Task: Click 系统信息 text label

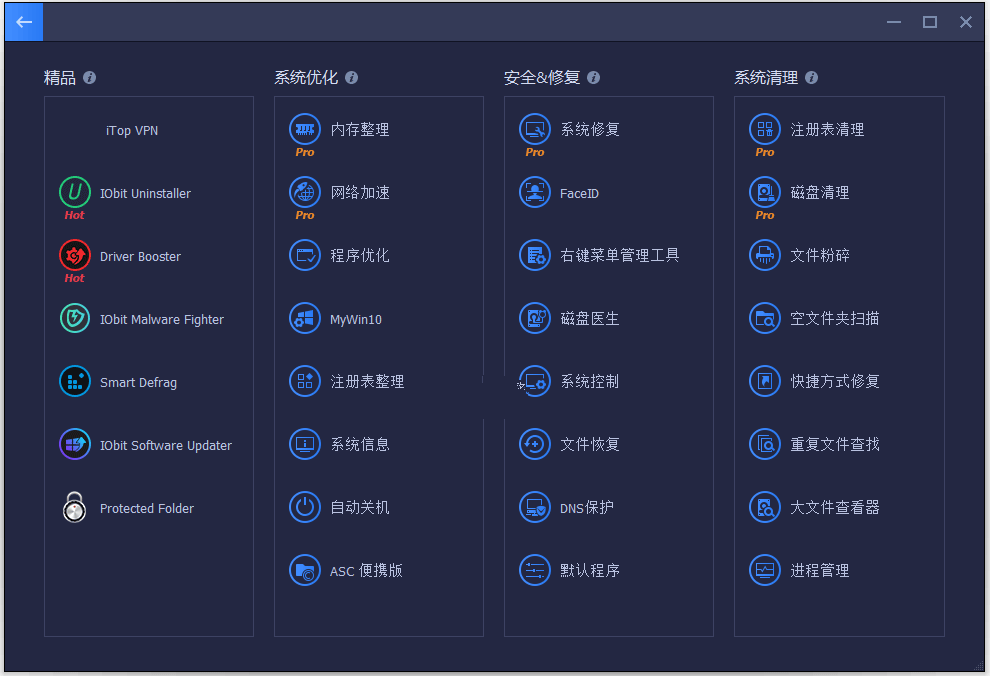Action: click(x=360, y=444)
